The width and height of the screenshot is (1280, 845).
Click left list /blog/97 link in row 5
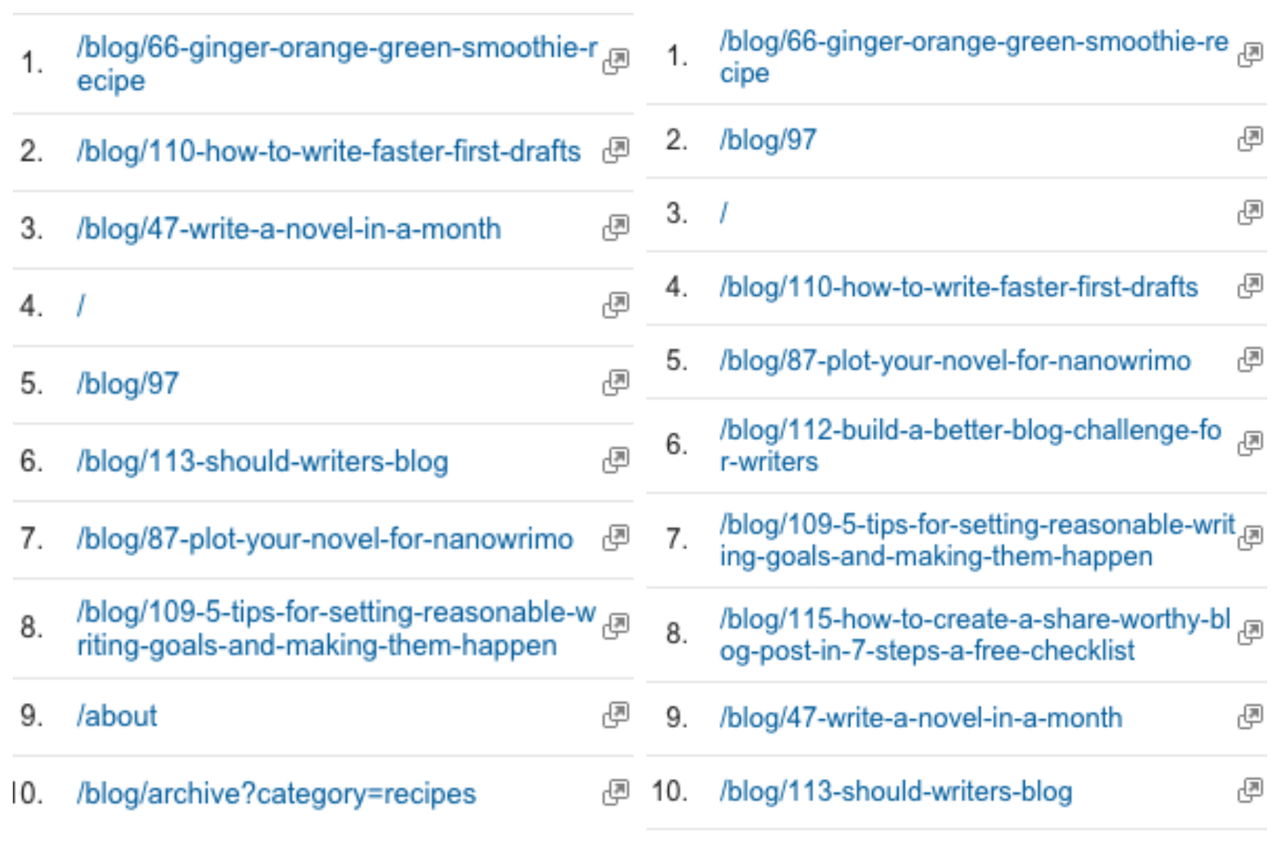127,384
